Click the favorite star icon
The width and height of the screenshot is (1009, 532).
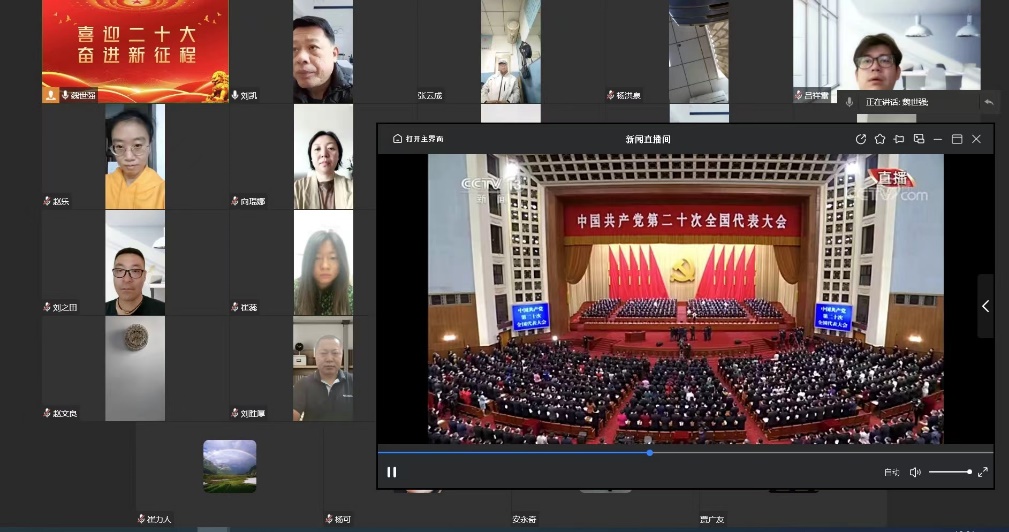coord(880,139)
